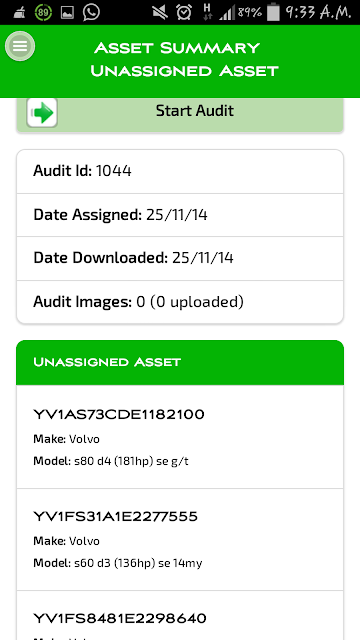360x640 pixels.
Task: Open asset YV1FS8481E2298640
Action: (180, 616)
